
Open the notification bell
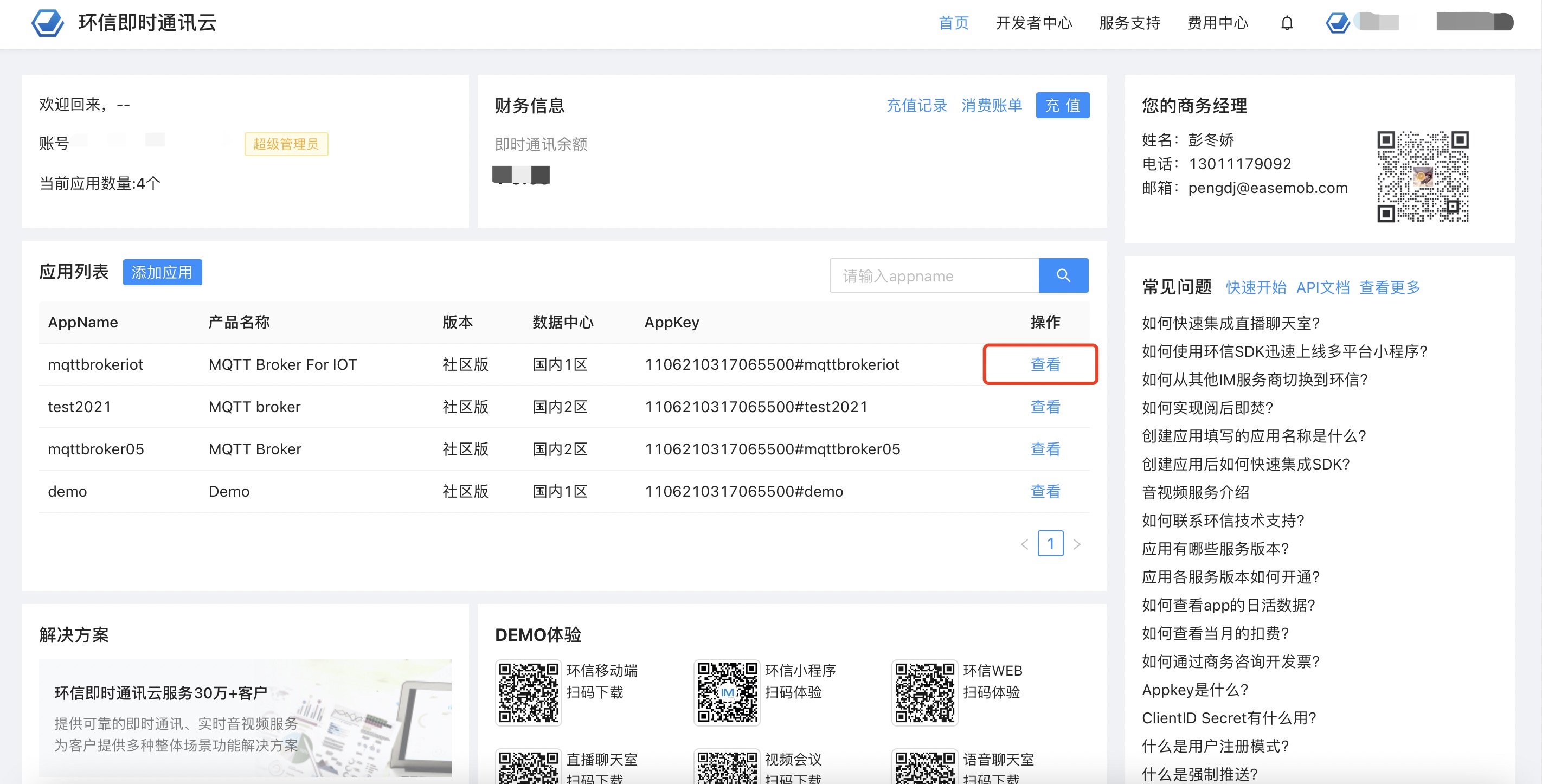pos(1287,23)
